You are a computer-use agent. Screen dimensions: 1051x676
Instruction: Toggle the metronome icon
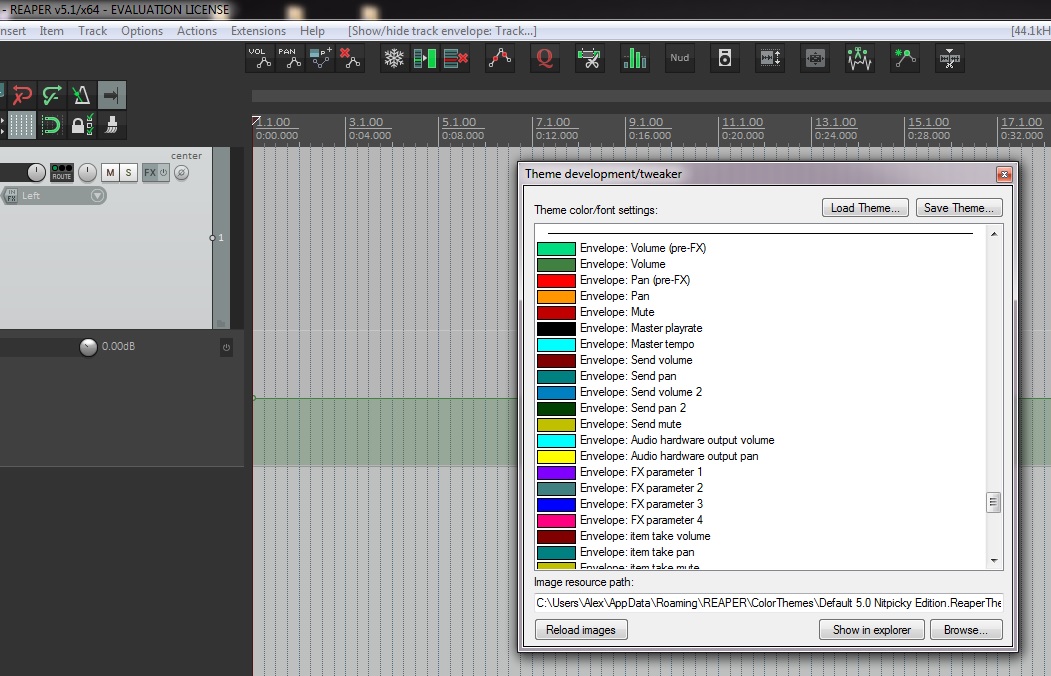point(82,95)
